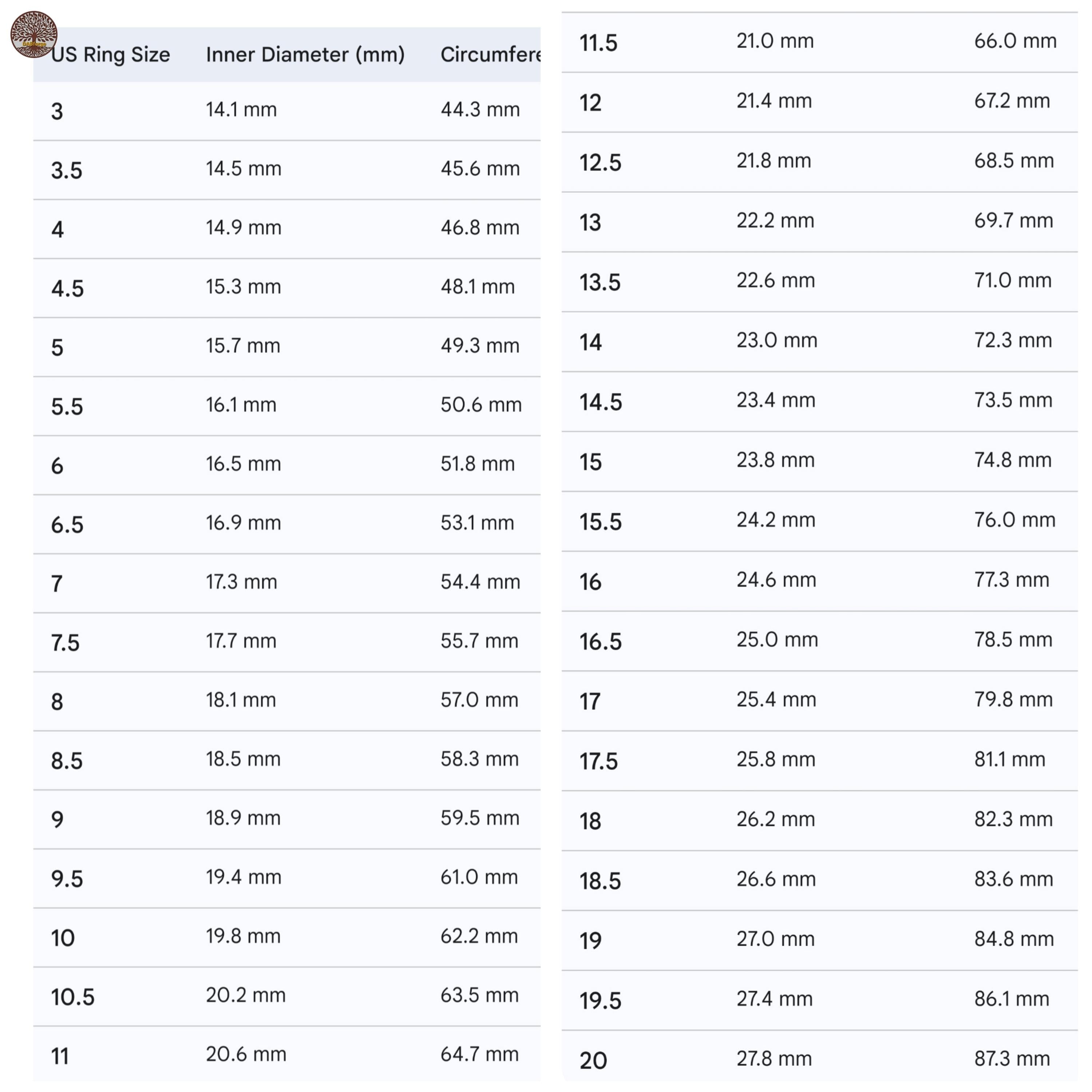
Task: Click the 61.0 mm circumference cell
Action: pos(479,877)
